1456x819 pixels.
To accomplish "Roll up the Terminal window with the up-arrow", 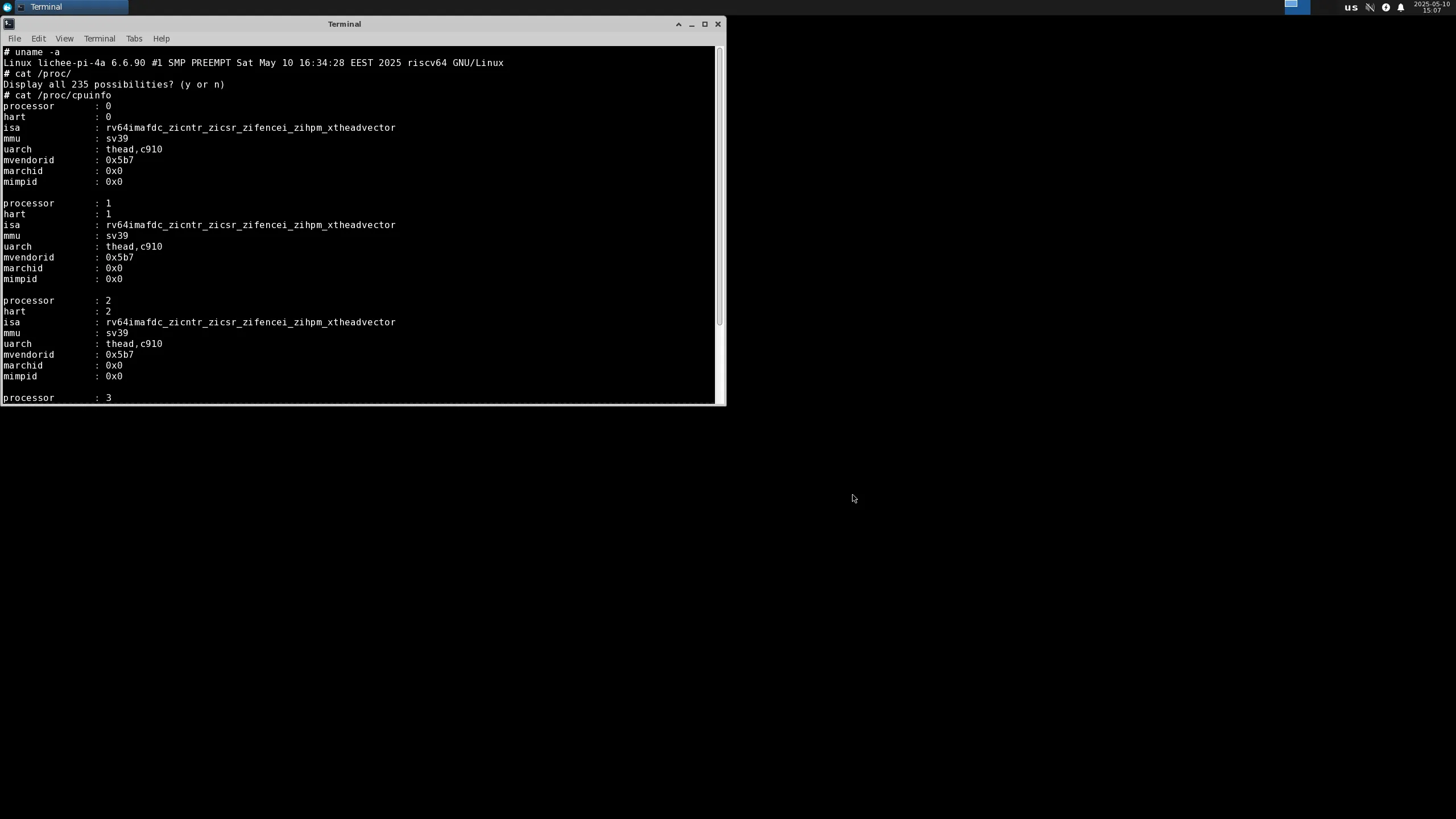I will pos(679,24).
